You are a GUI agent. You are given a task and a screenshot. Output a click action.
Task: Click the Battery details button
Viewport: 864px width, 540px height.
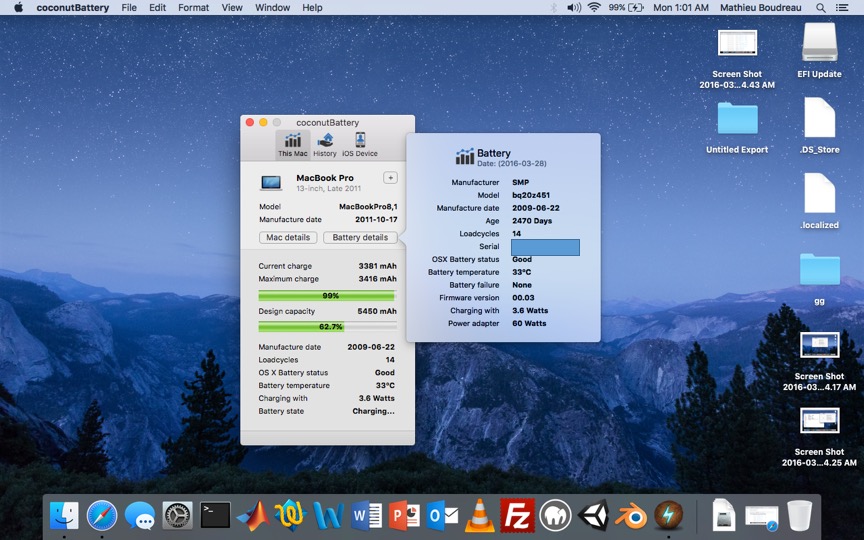point(360,238)
